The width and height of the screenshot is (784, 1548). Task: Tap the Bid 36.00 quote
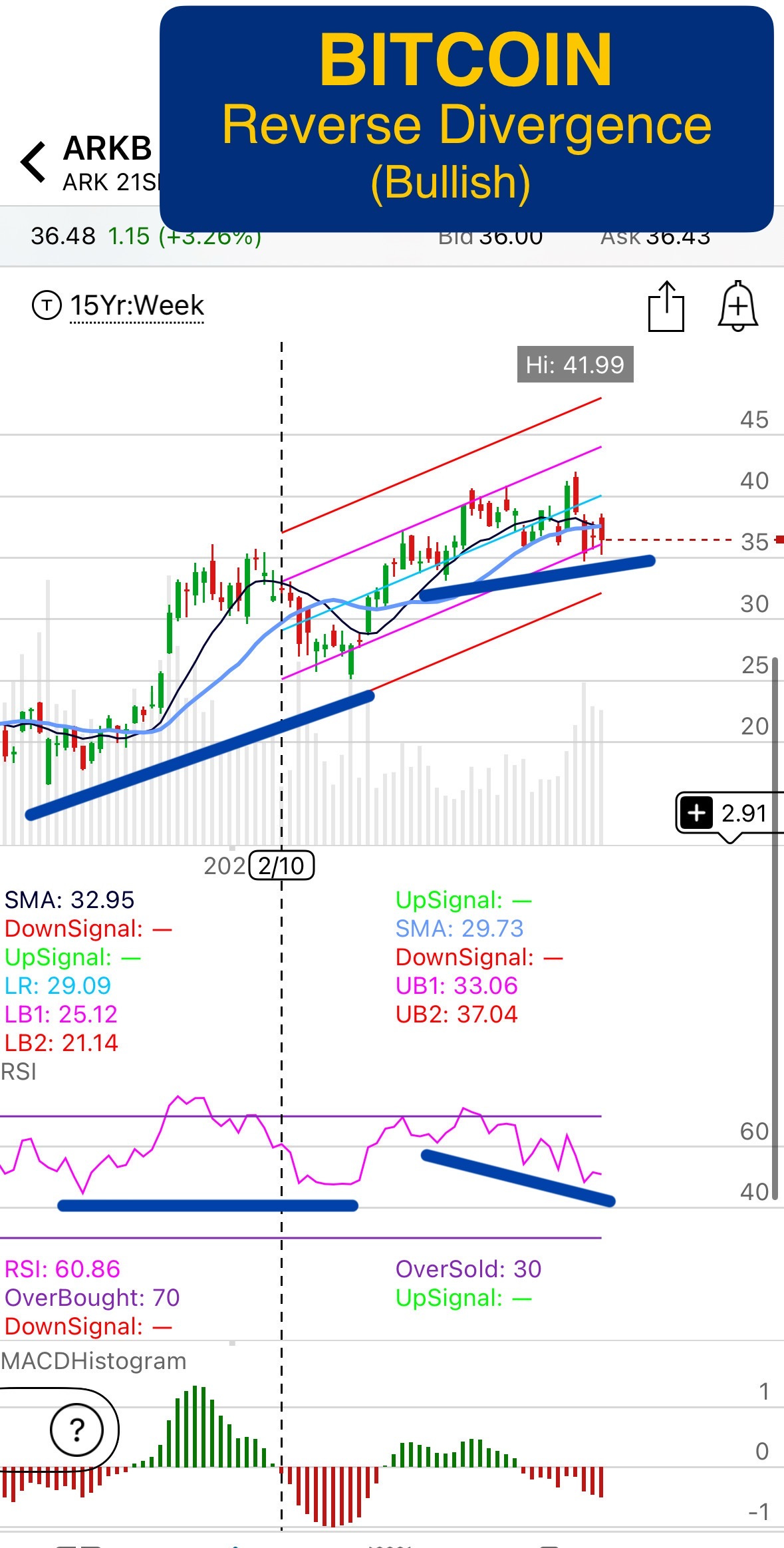pyautogui.click(x=491, y=236)
